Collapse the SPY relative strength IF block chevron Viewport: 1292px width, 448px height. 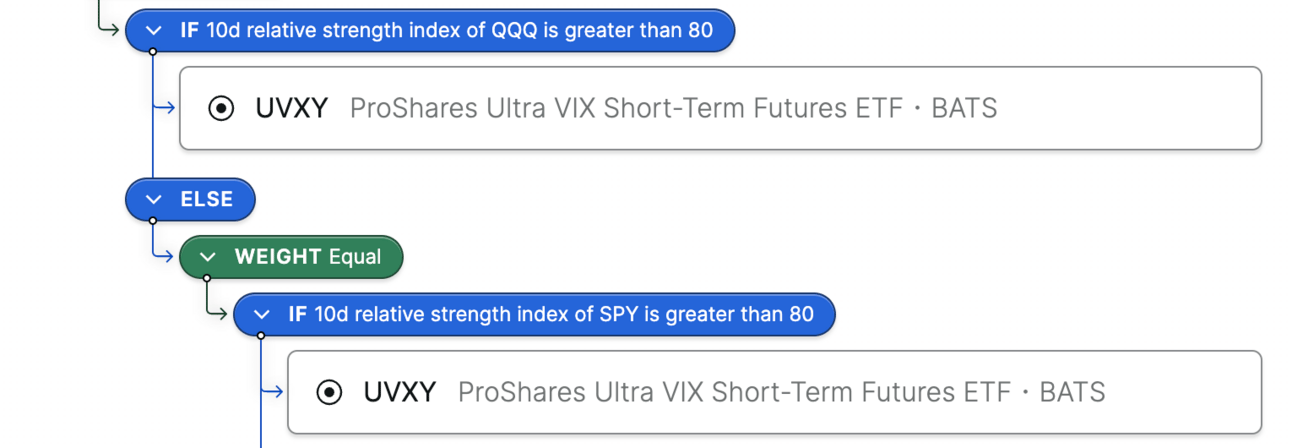261,315
